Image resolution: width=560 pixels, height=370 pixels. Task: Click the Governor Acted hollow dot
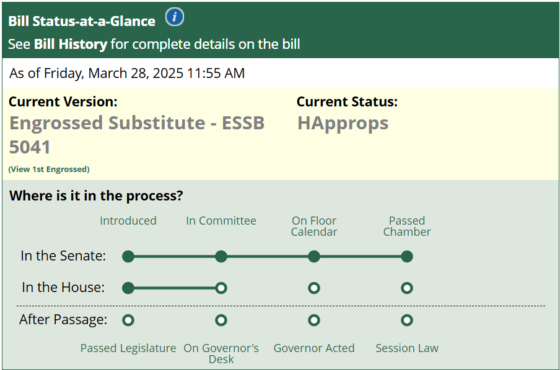314,320
